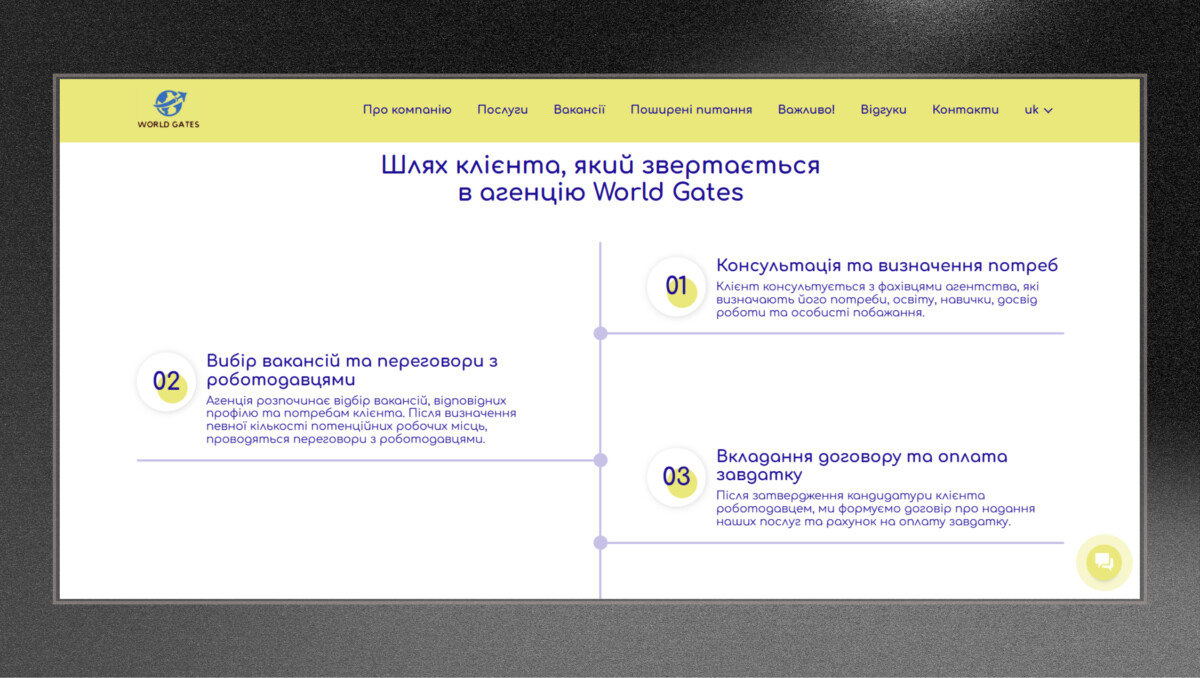Open the chat widget bubble
The height and width of the screenshot is (678, 1200).
[1104, 562]
